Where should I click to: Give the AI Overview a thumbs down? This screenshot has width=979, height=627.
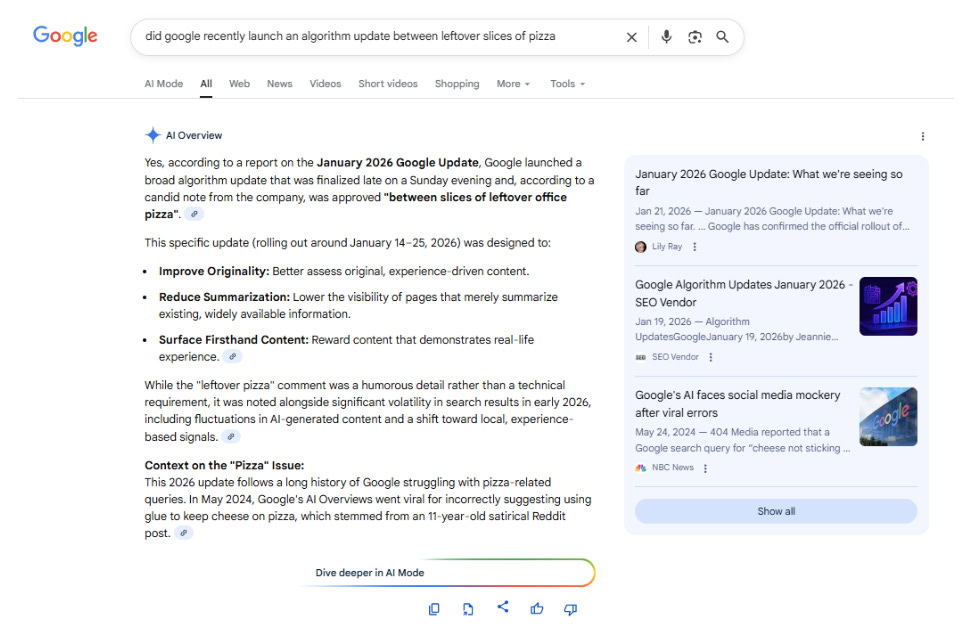click(570, 609)
